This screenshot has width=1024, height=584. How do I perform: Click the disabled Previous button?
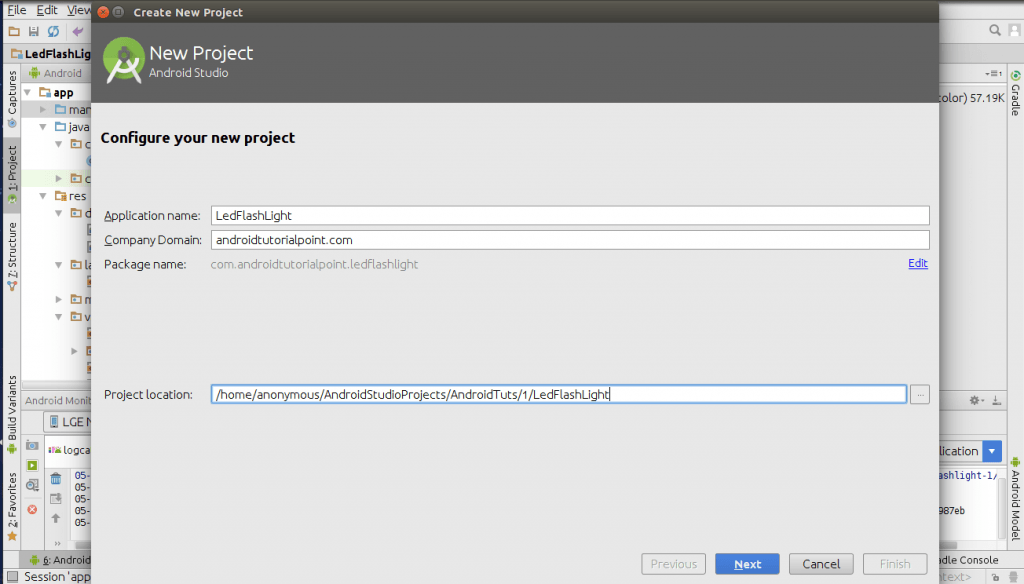(x=673, y=564)
